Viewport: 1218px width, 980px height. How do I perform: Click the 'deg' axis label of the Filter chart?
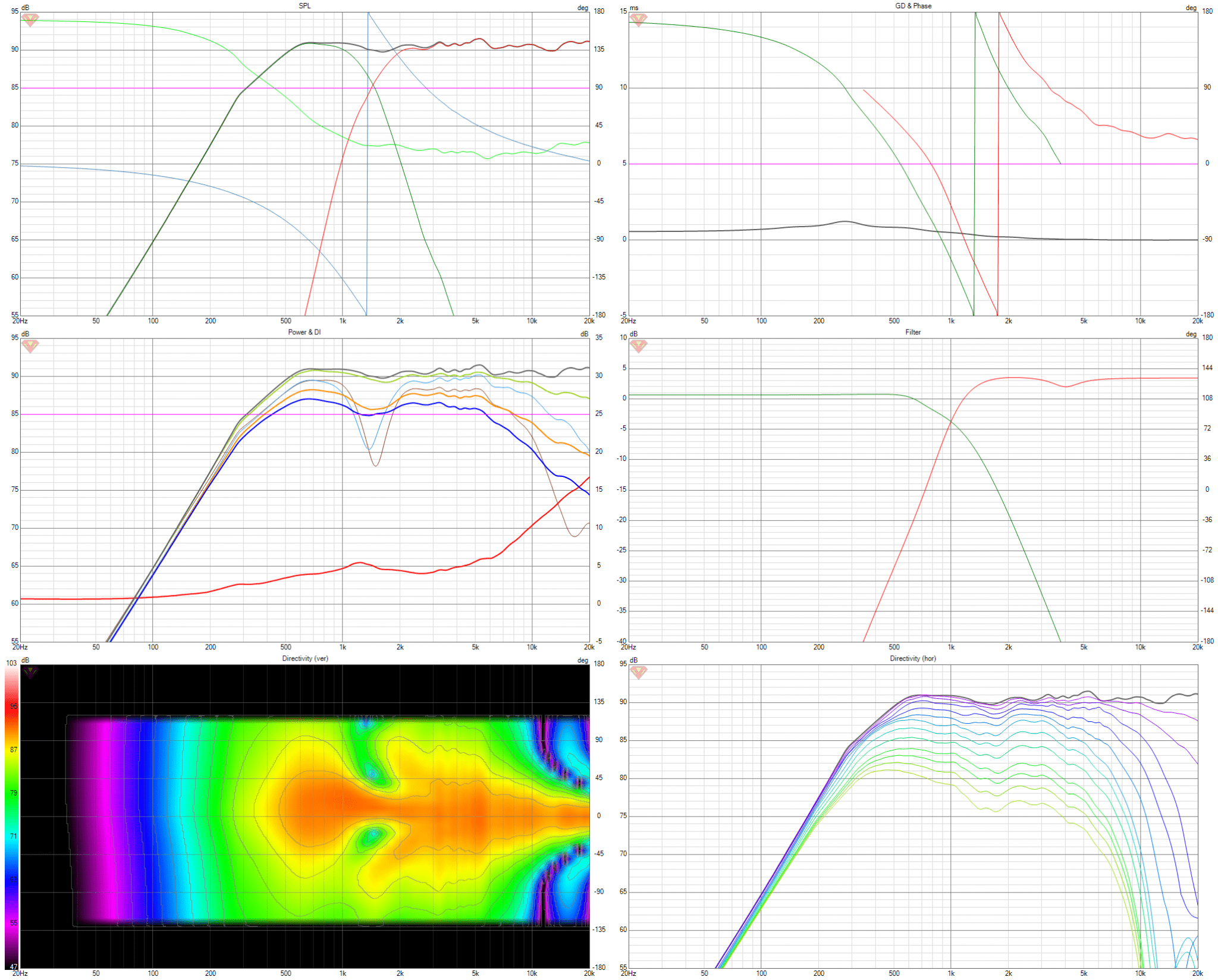click(1191, 334)
